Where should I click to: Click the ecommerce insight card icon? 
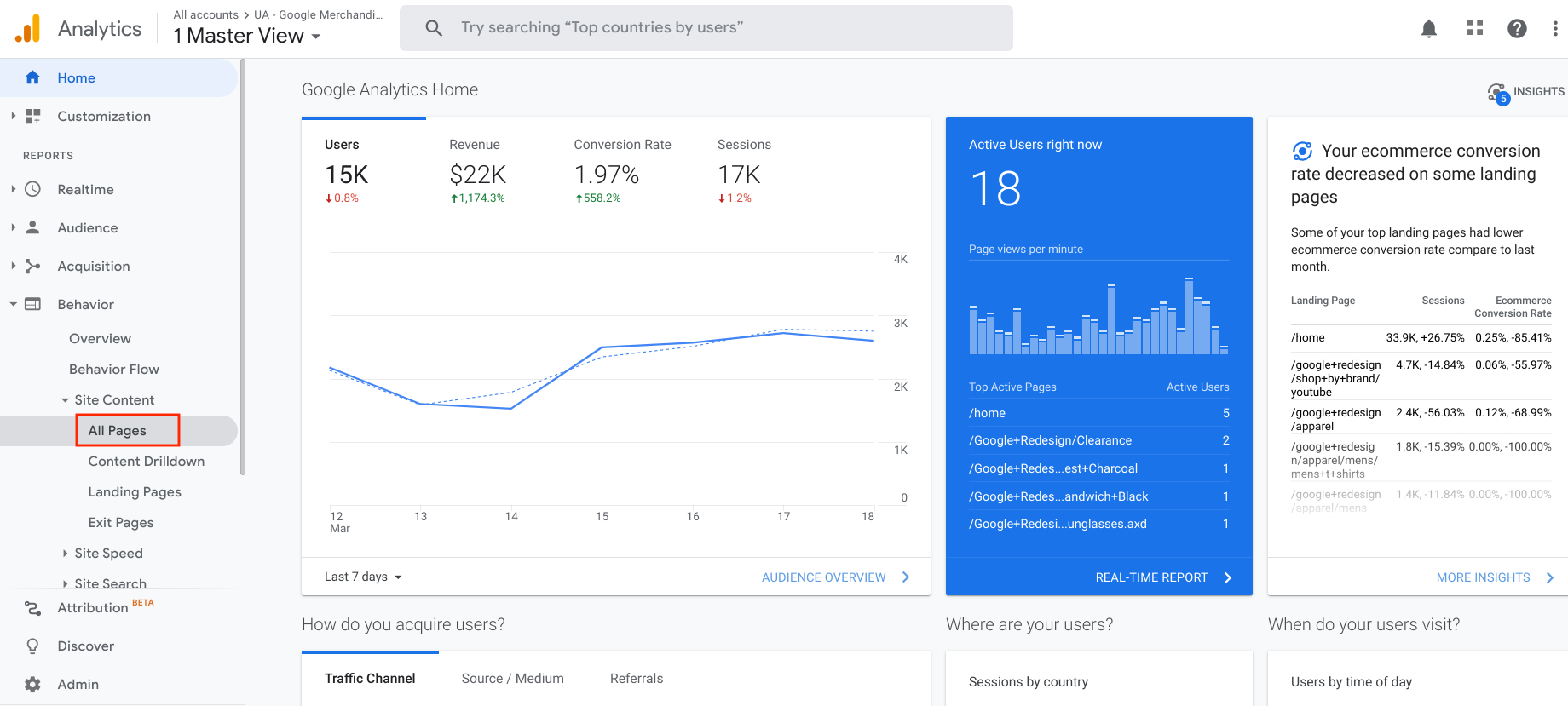[x=1302, y=151]
